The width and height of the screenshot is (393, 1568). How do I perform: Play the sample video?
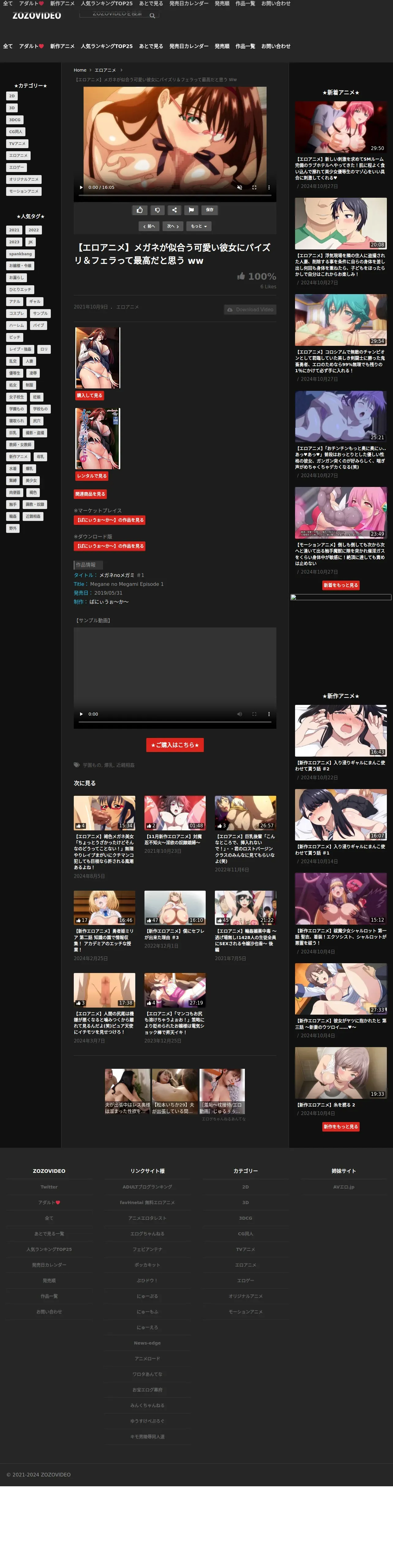click(x=81, y=714)
